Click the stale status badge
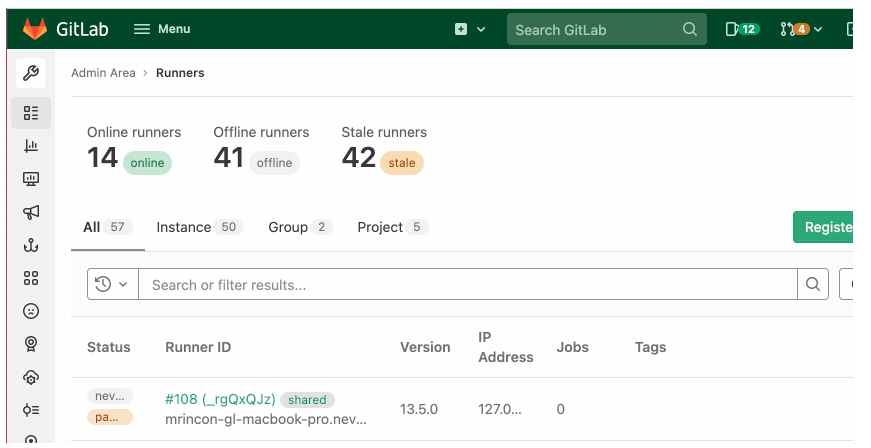Viewport: 871px width, 448px height. tap(402, 163)
